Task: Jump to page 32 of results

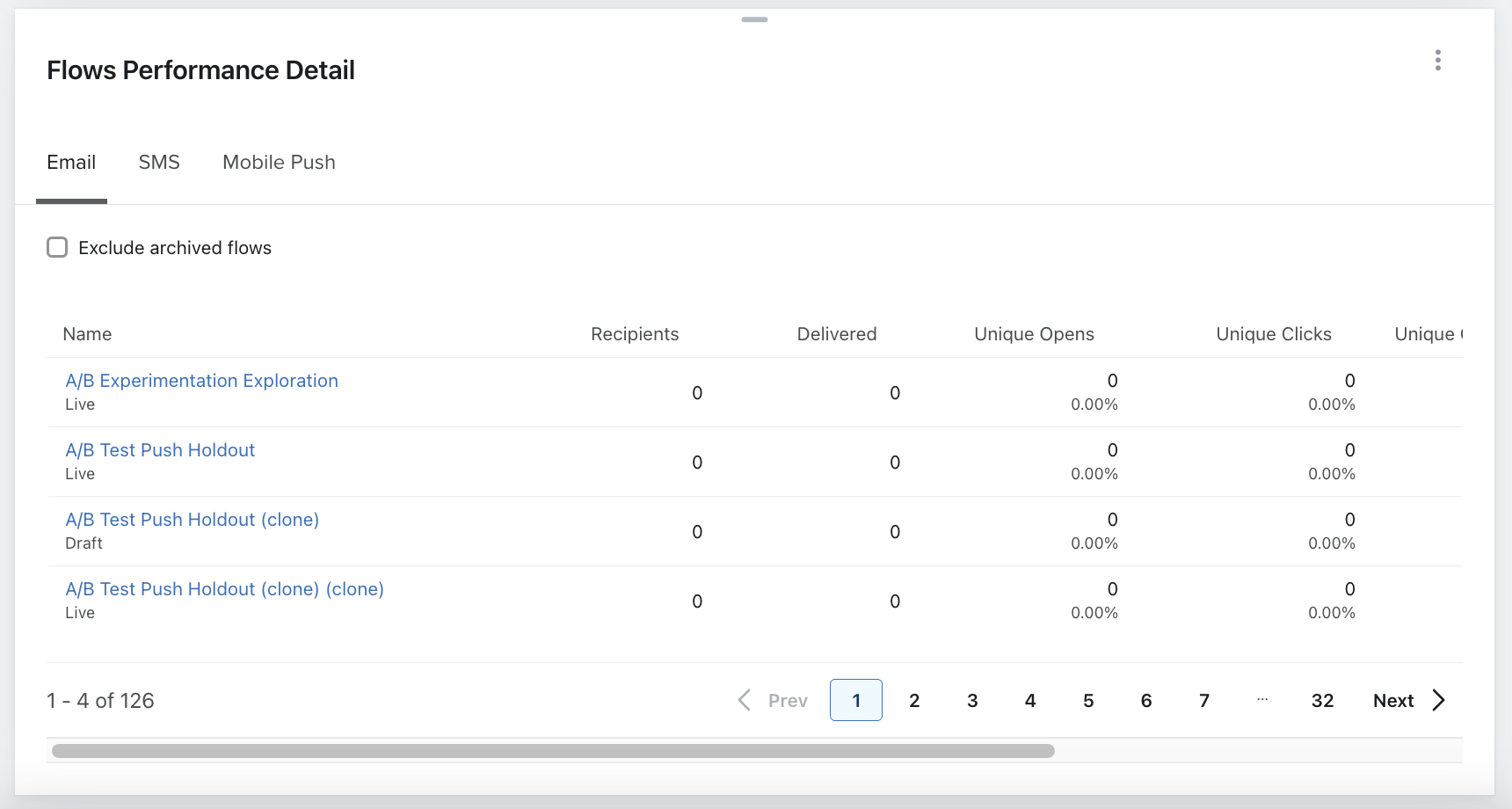Action: (1322, 700)
